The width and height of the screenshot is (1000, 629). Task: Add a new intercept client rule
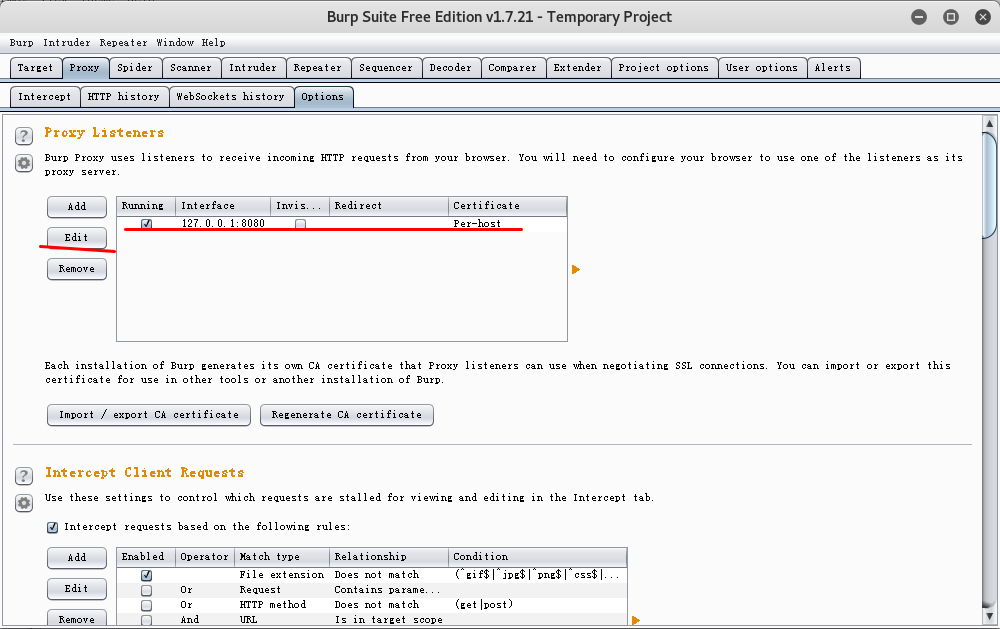[77, 558]
